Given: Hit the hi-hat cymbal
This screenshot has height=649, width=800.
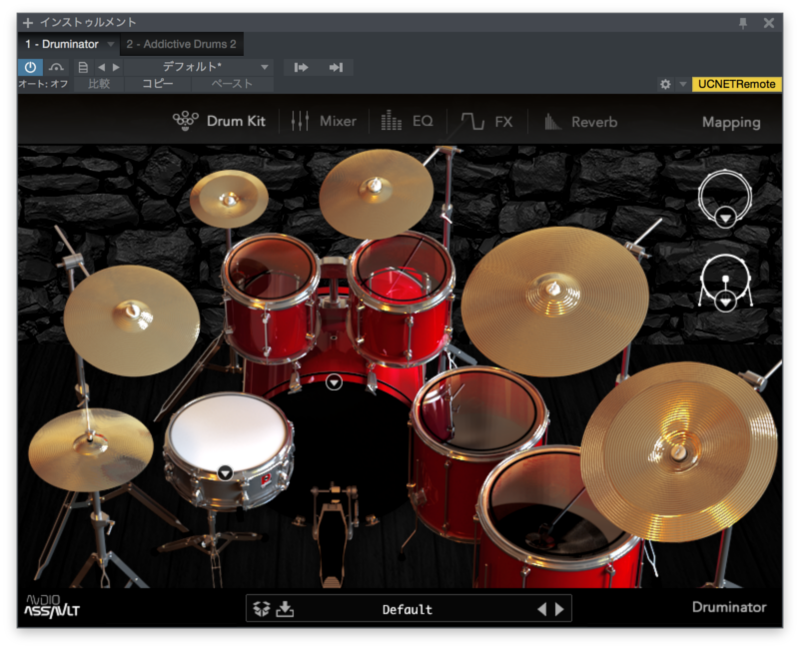Looking at the screenshot, I should (91, 448).
